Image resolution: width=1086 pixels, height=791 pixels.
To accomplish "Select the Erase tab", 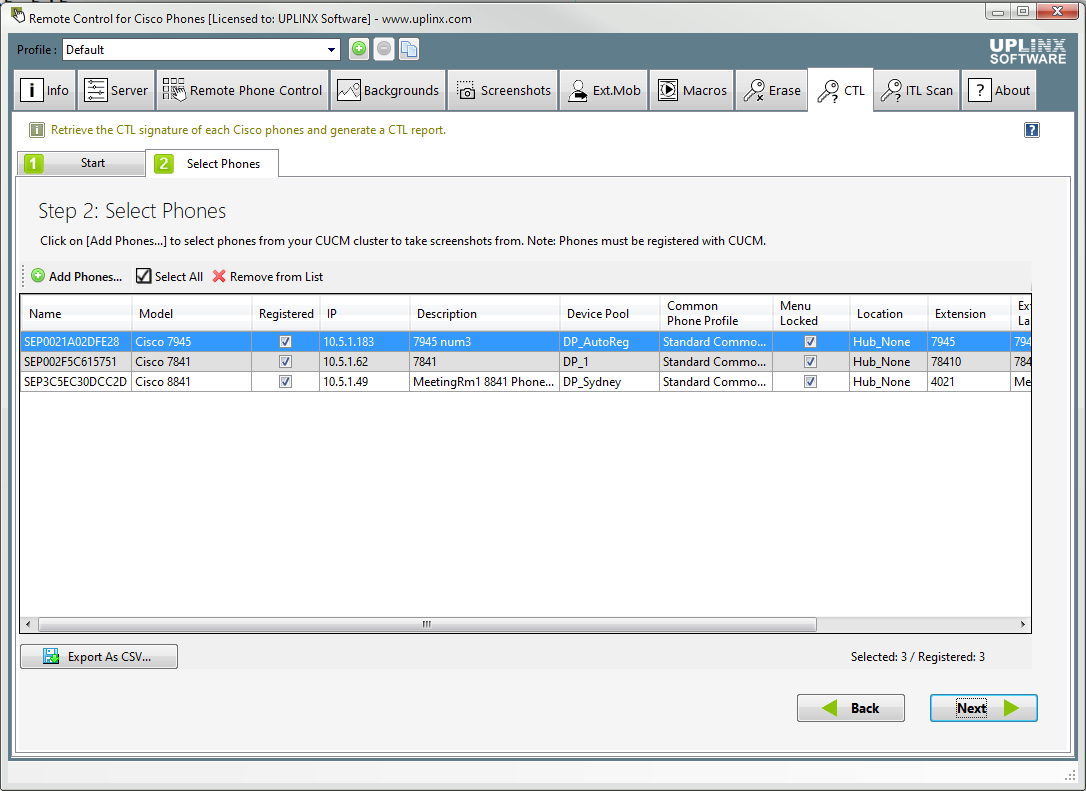I will tap(772, 90).
